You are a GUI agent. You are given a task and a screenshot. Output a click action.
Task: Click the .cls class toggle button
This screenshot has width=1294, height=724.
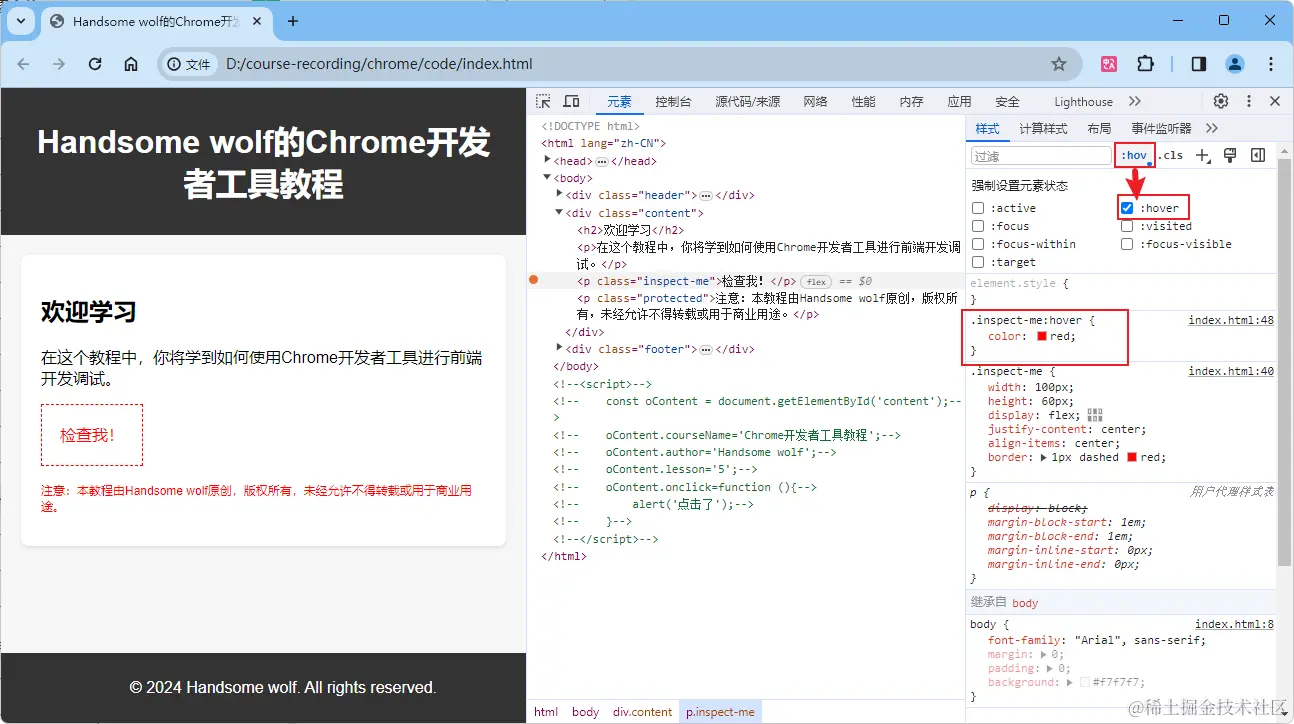1170,156
